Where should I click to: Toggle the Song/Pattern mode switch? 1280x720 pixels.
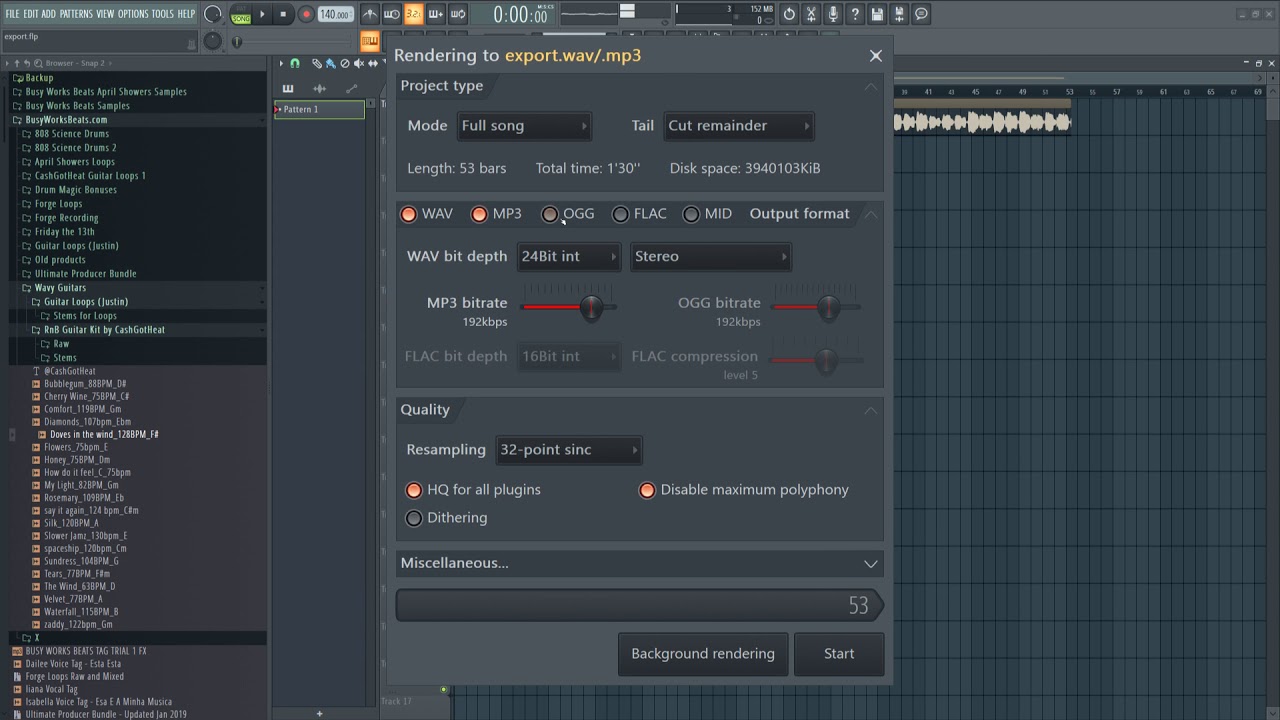coord(241,15)
